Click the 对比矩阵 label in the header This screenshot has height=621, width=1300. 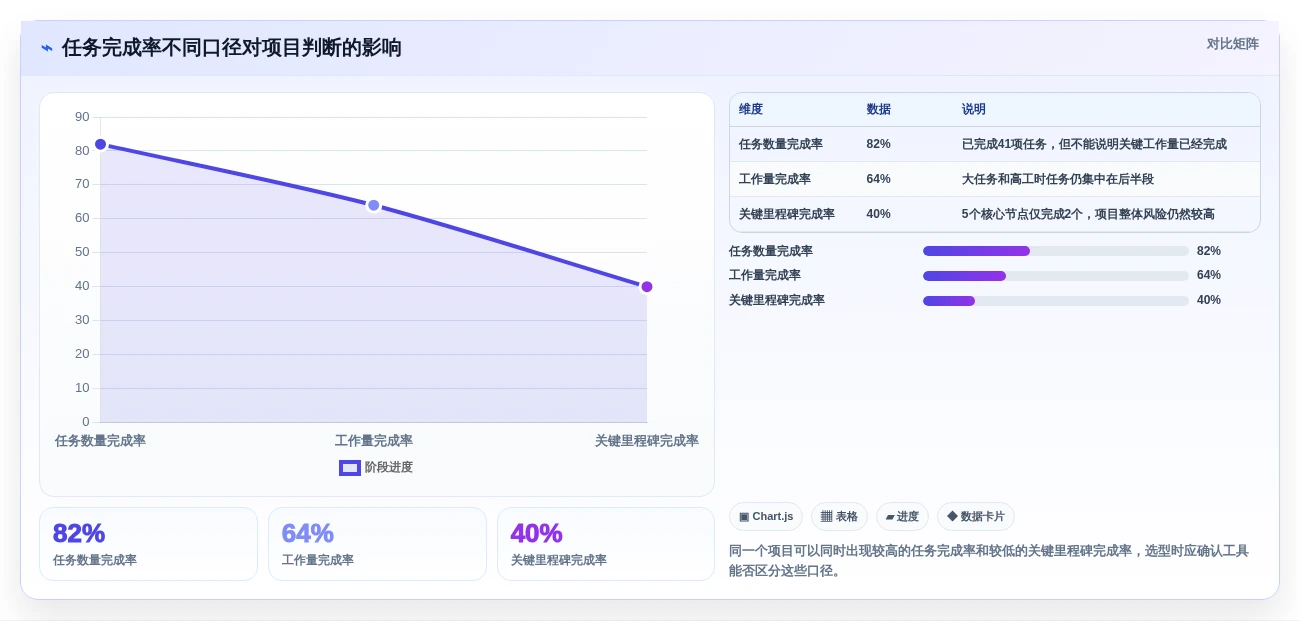click(1232, 44)
